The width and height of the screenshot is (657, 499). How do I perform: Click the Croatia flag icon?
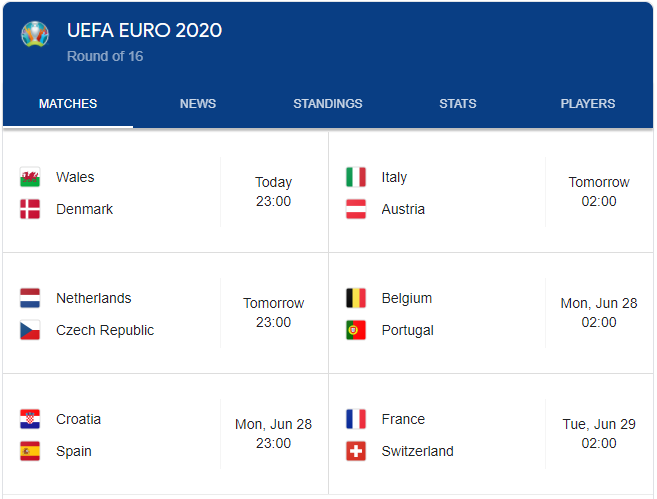tap(30, 420)
